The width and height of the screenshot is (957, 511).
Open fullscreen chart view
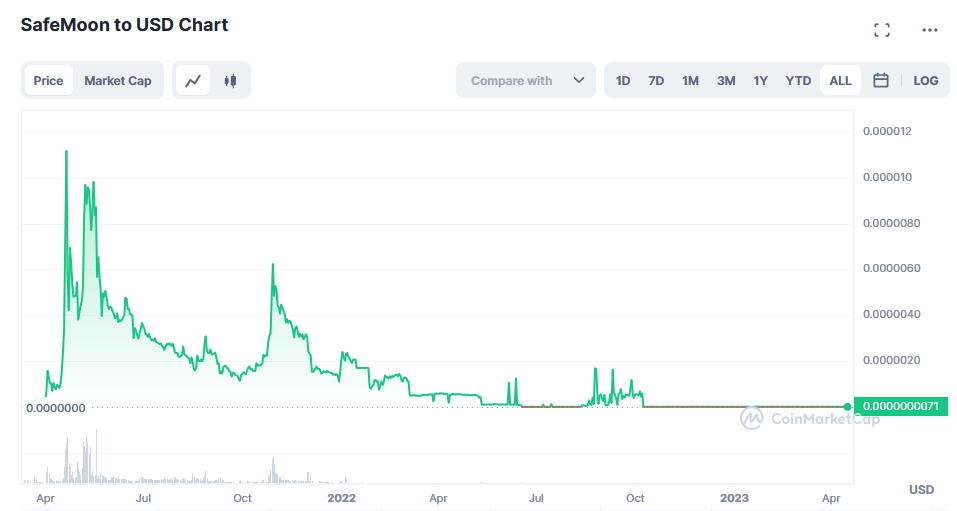881,30
